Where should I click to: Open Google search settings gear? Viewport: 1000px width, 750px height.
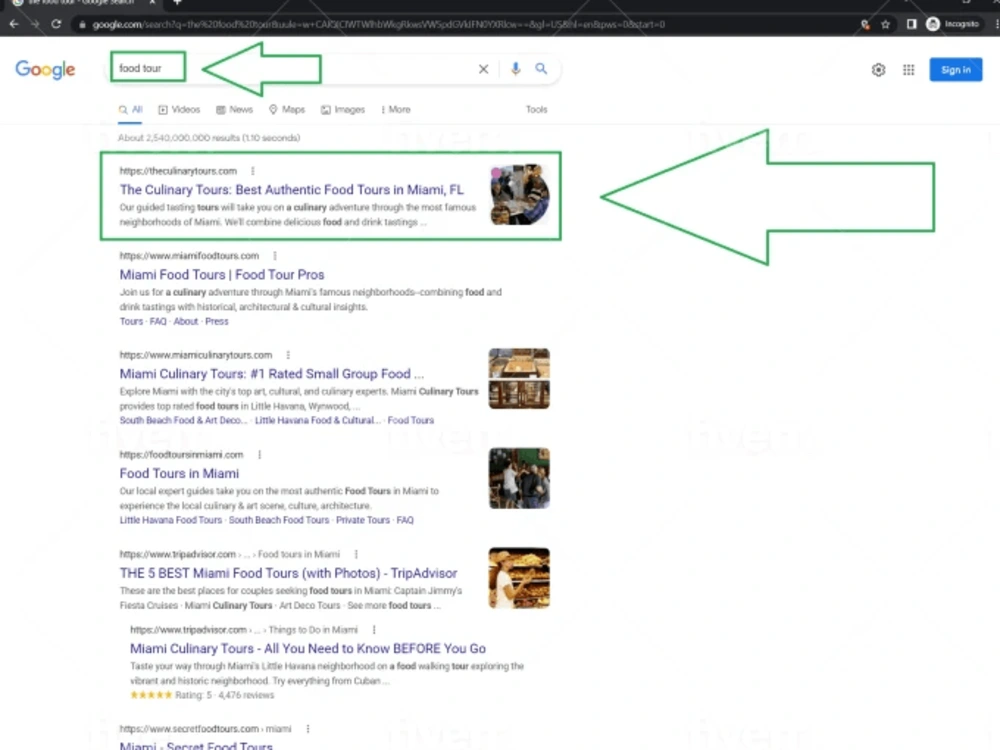click(878, 70)
